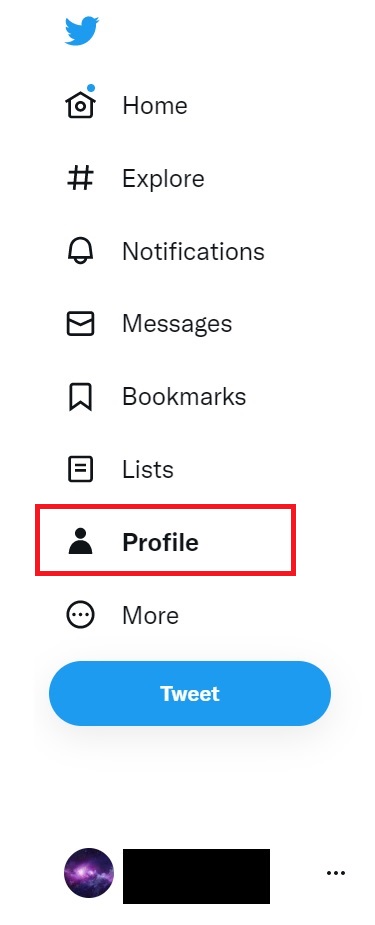Open the Explore menu item
375x925 pixels.
coord(163,178)
